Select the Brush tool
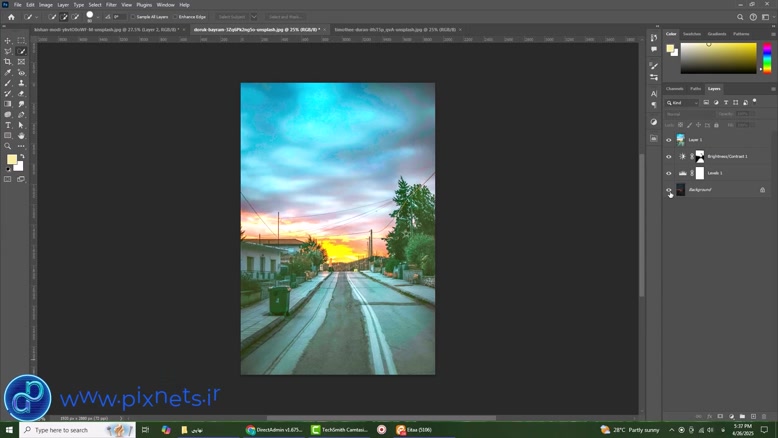This screenshot has width=778, height=438. coord(7,83)
